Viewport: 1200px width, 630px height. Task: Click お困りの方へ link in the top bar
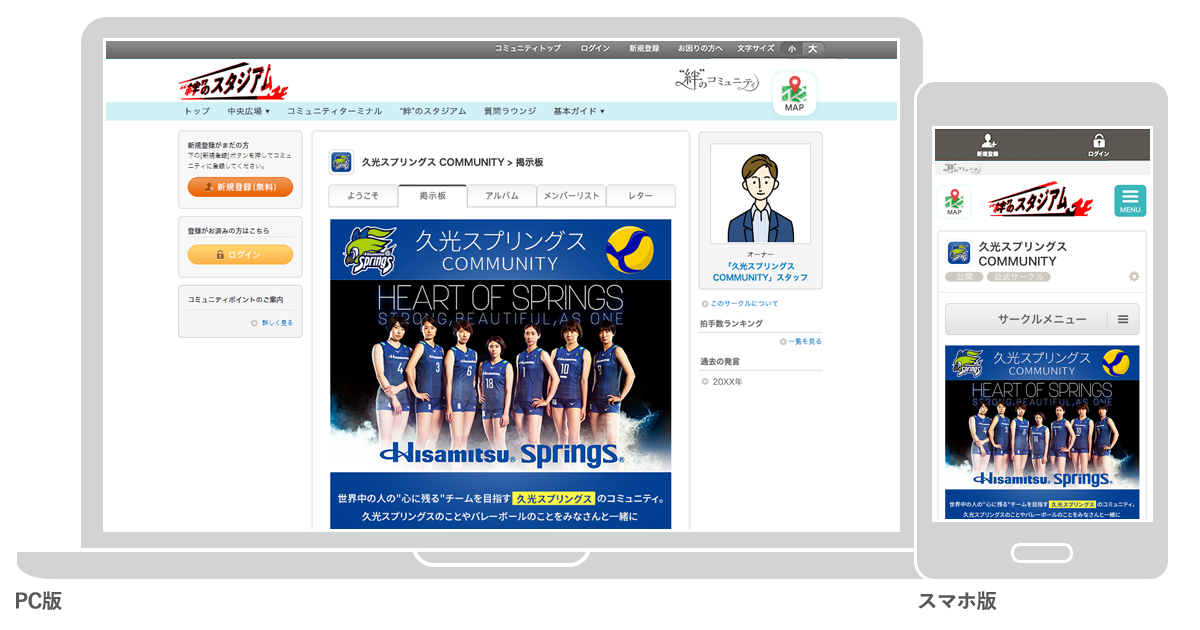tap(700, 48)
